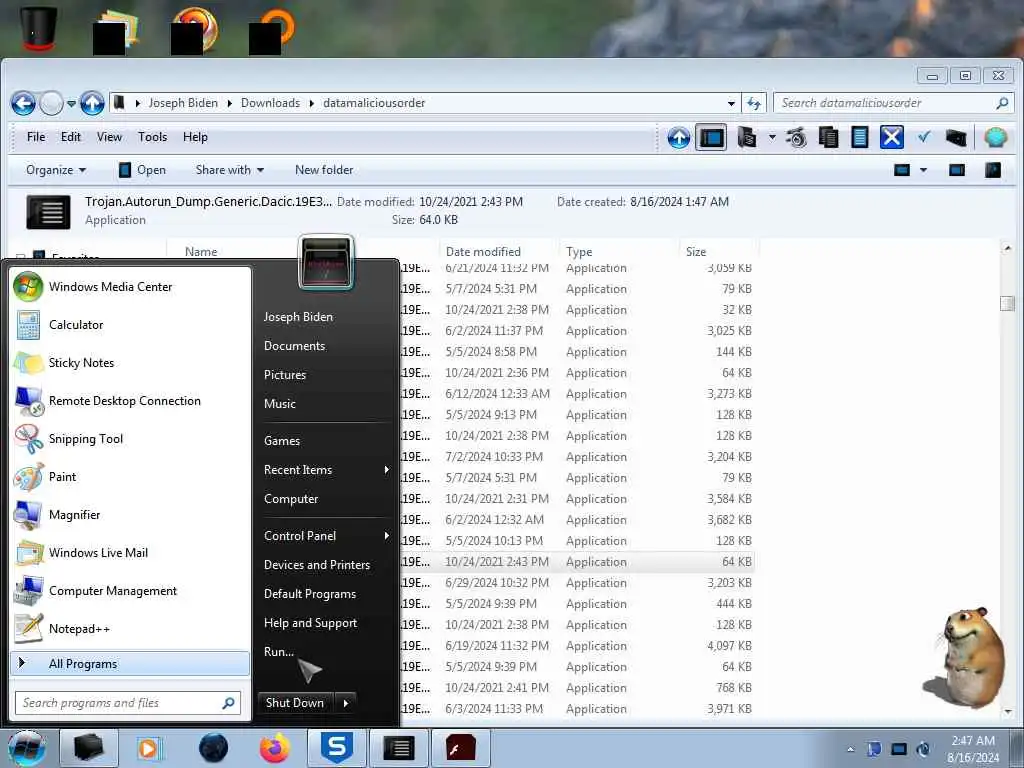Open the Tools menu

click(x=152, y=137)
